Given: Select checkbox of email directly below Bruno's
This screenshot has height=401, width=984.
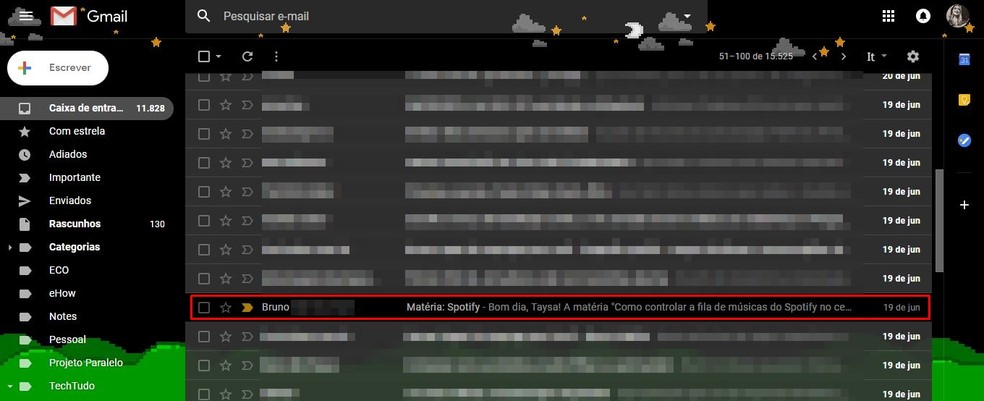Looking at the screenshot, I should click(204, 336).
